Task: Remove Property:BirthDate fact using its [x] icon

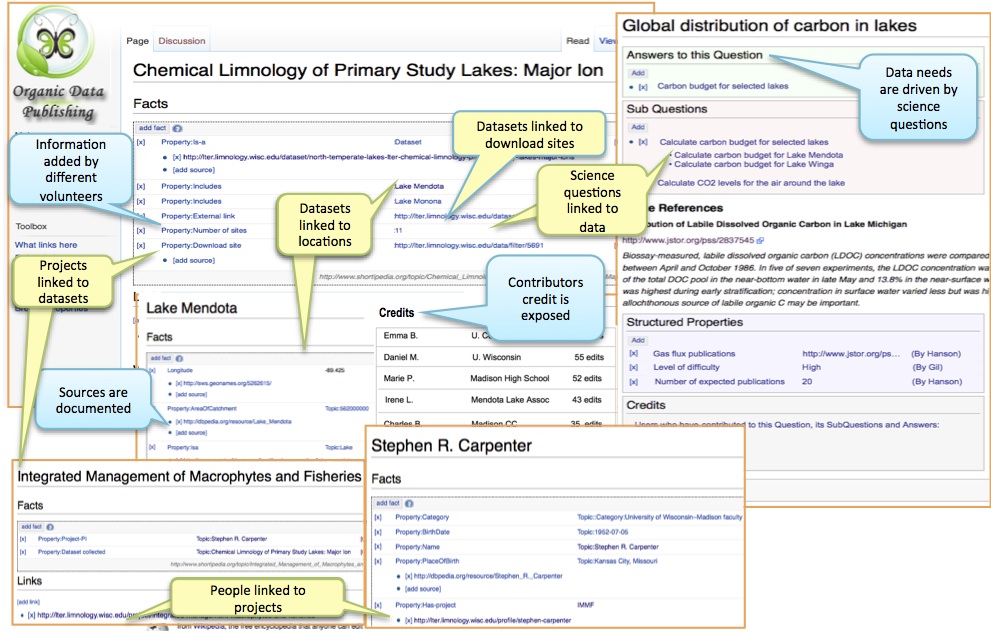Action: click(378, 532)
